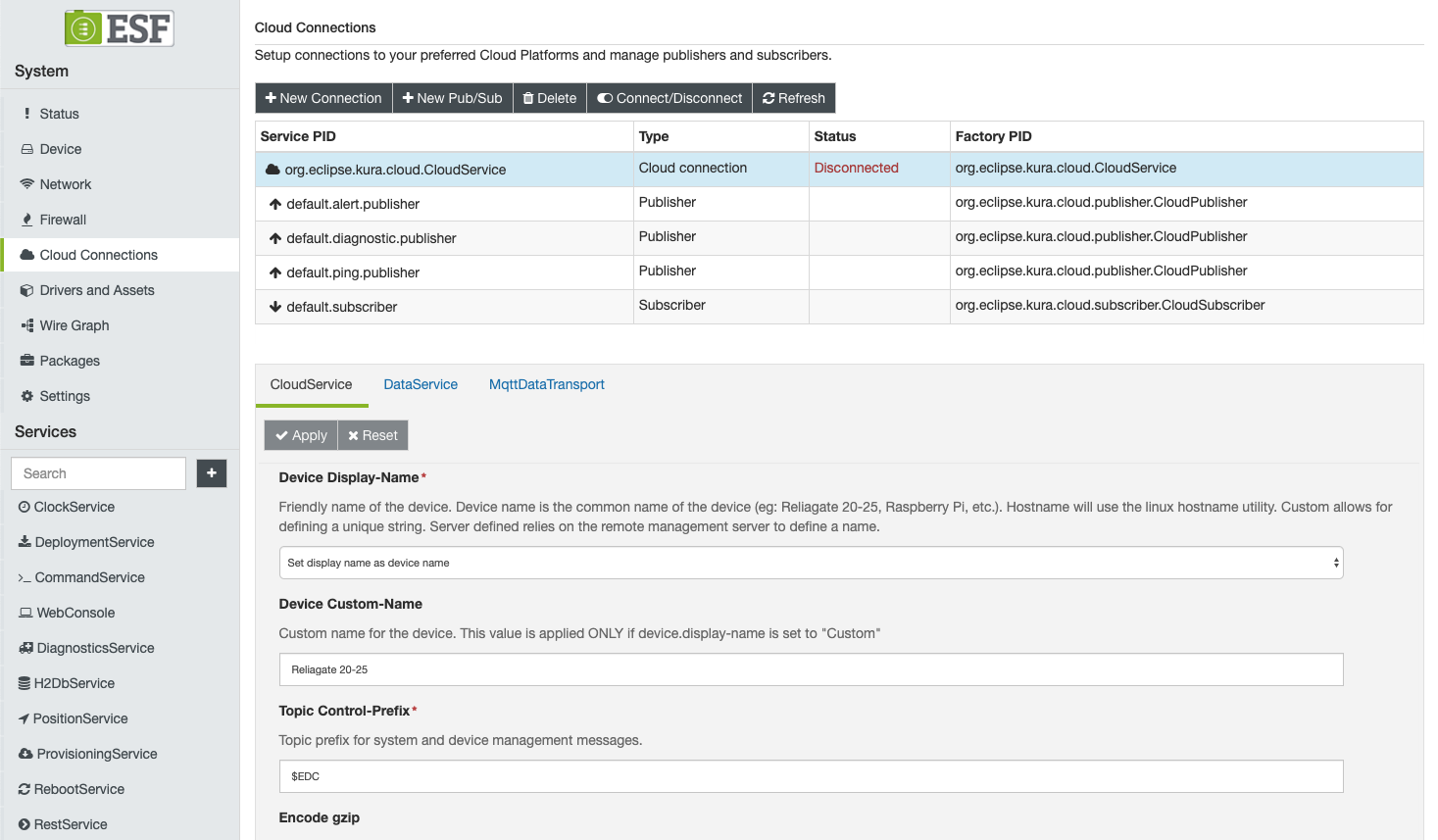Viewport: 1438px width, 840px height.
Task: Click the ClockService clock icon
Action: 25,507
